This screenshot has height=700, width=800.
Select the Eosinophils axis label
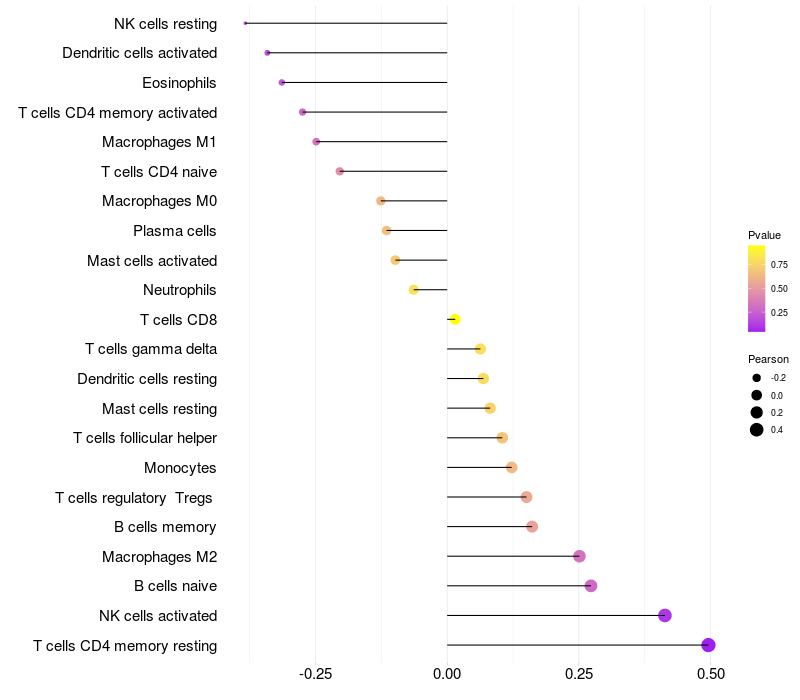(179, 83)
